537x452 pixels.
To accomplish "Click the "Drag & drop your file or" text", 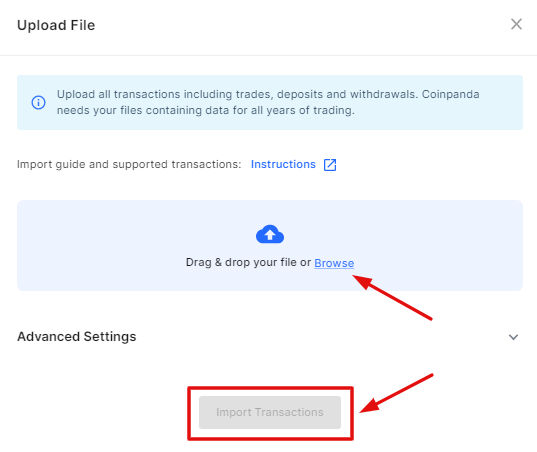I will [248, 263].
